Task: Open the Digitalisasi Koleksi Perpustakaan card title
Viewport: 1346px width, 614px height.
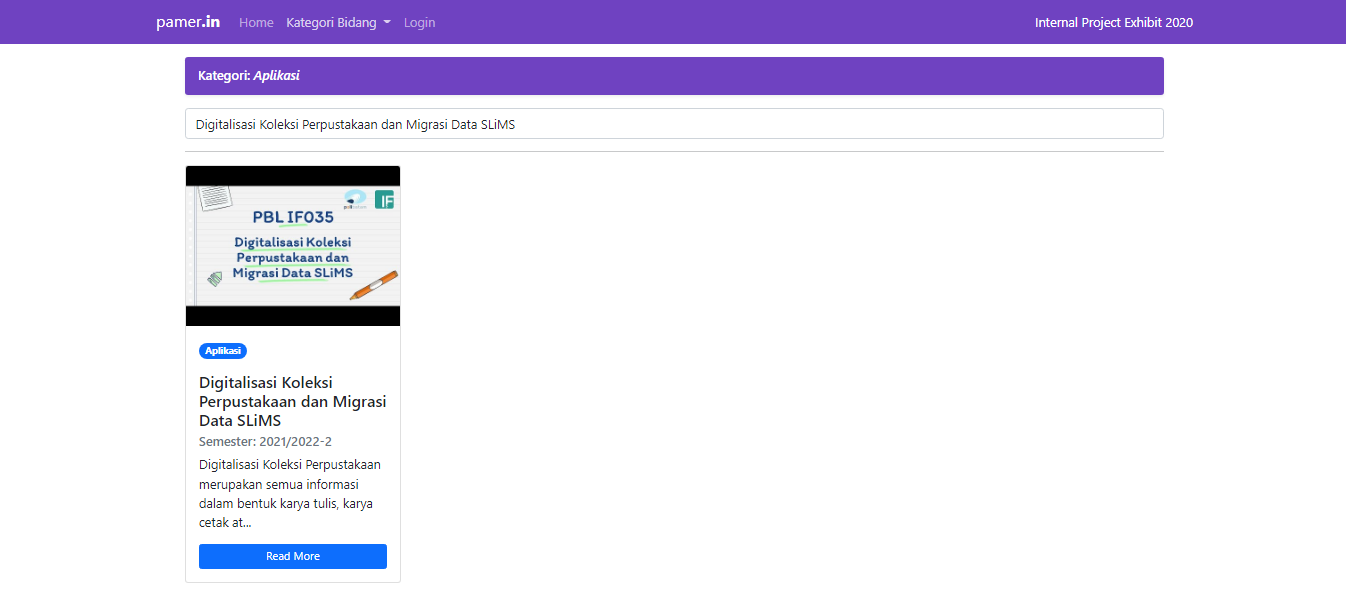Action: (292, 401)
